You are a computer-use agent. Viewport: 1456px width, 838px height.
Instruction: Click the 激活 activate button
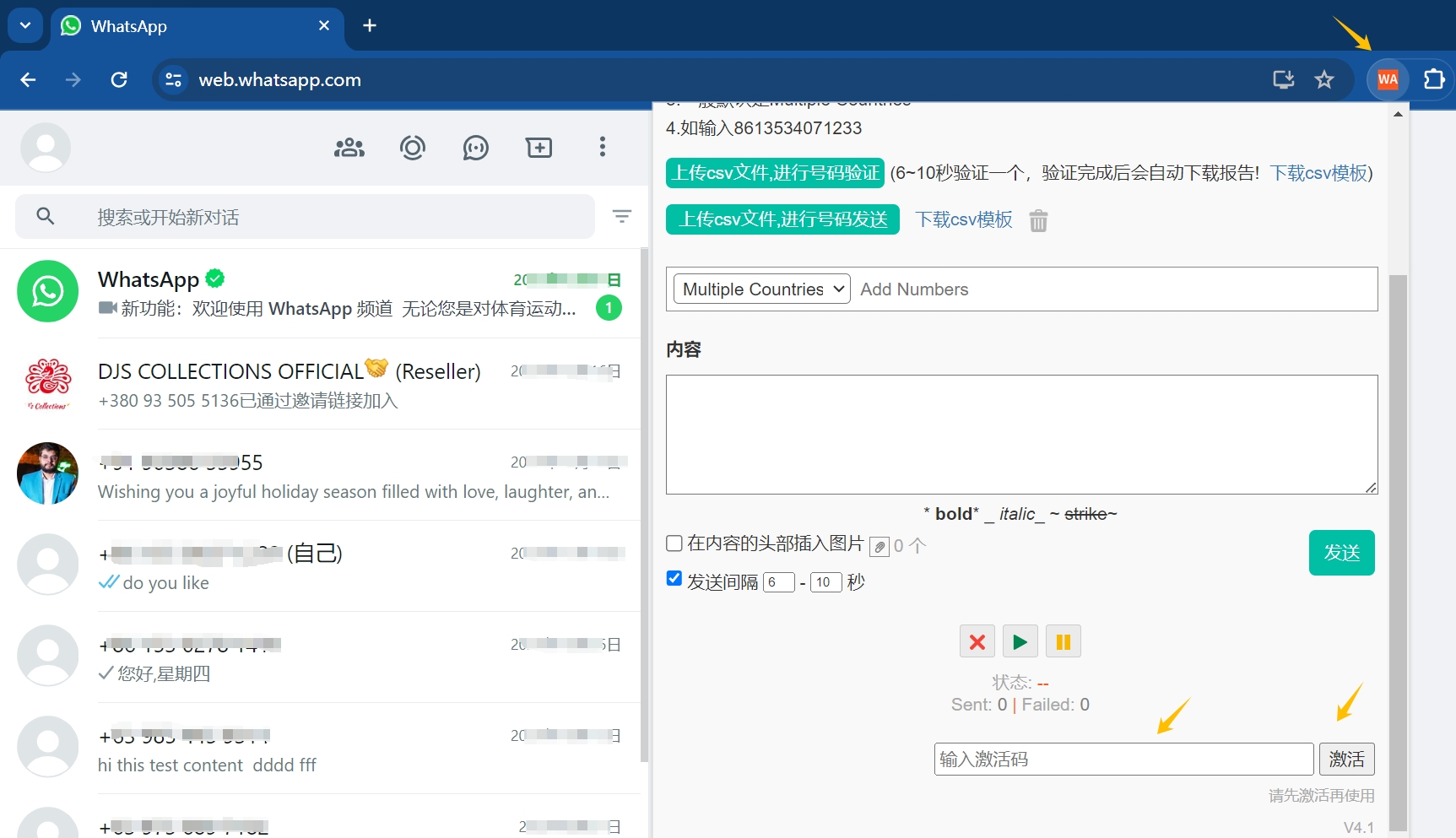pyautogui.click(x=1347, y=759)
